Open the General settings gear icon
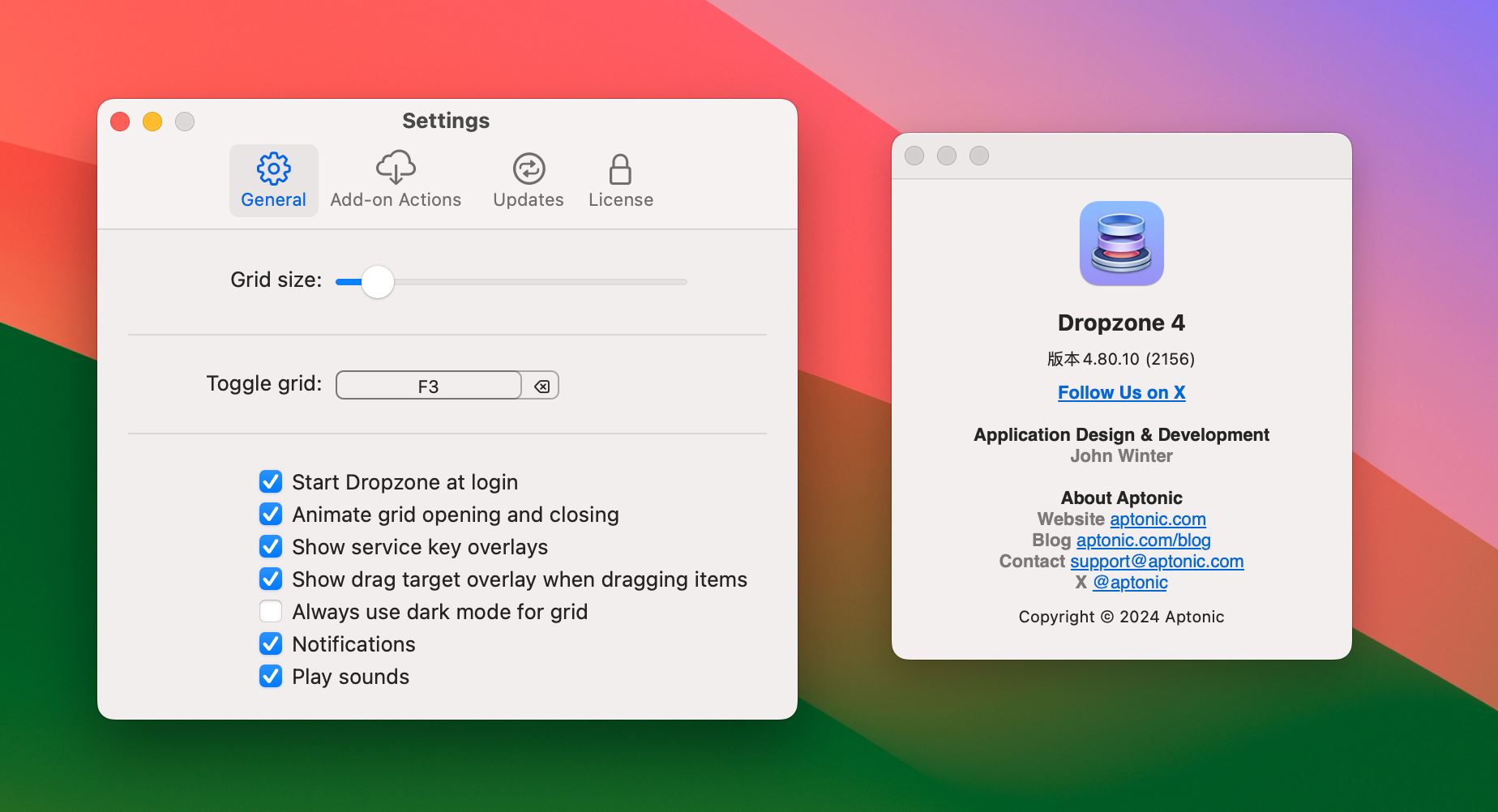 274,169
